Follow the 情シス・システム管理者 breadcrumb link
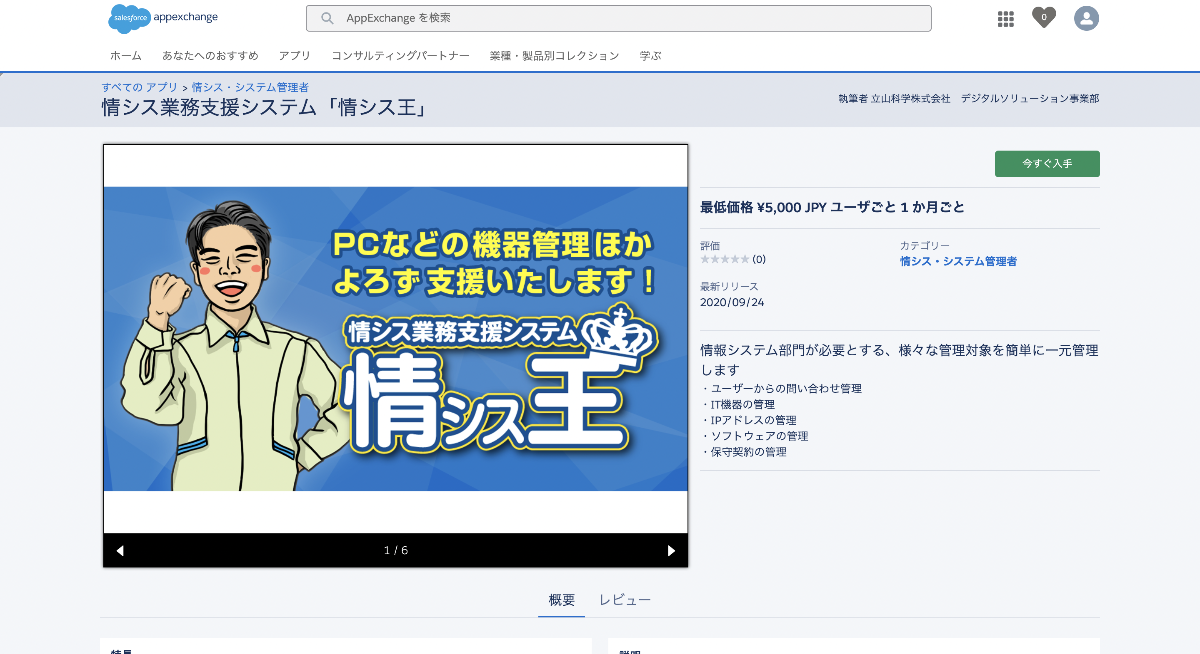Viewport: 1200px width, 654px height. click(250, 87)
